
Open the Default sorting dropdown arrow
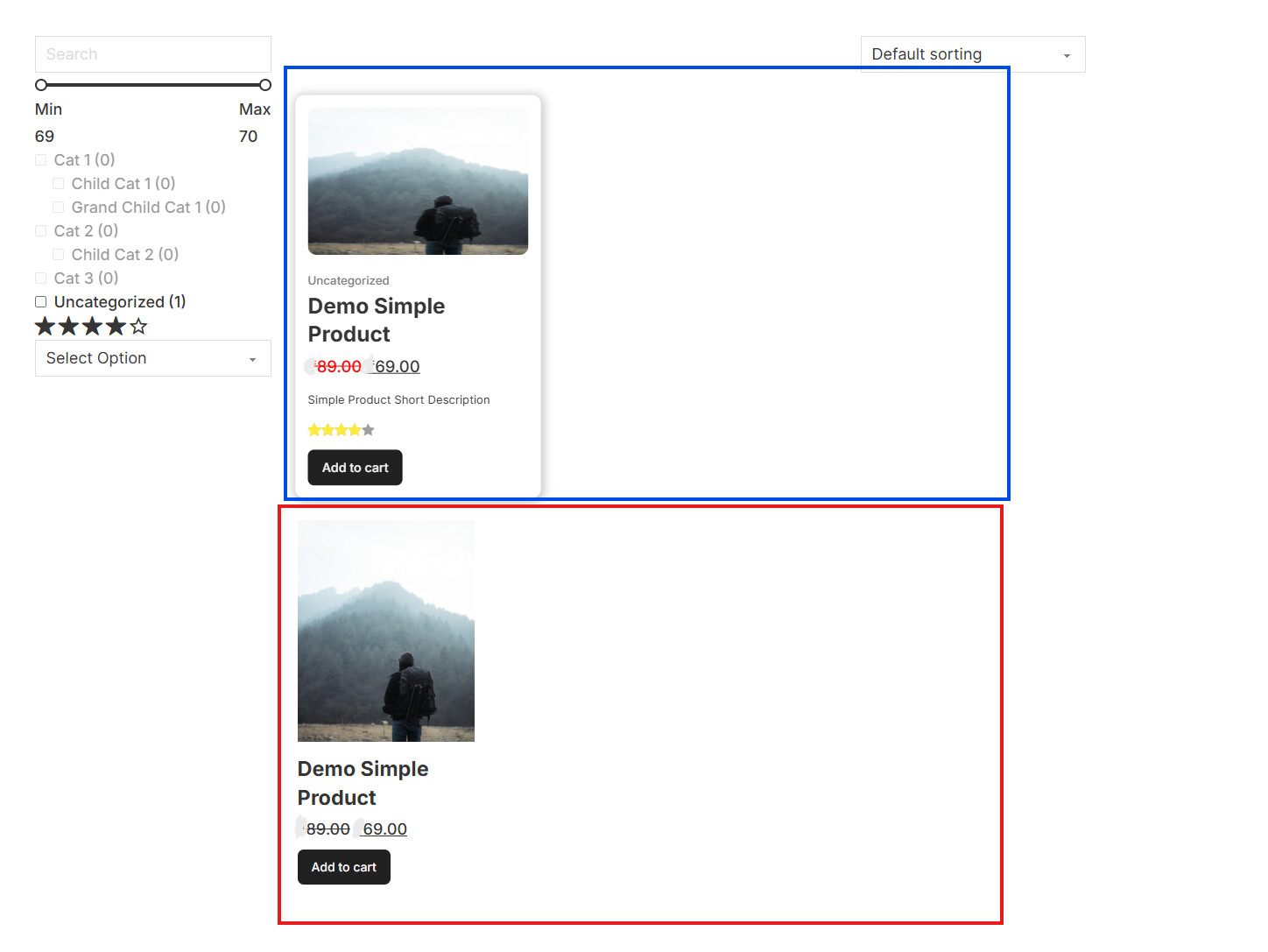(x=1067, y=55)
